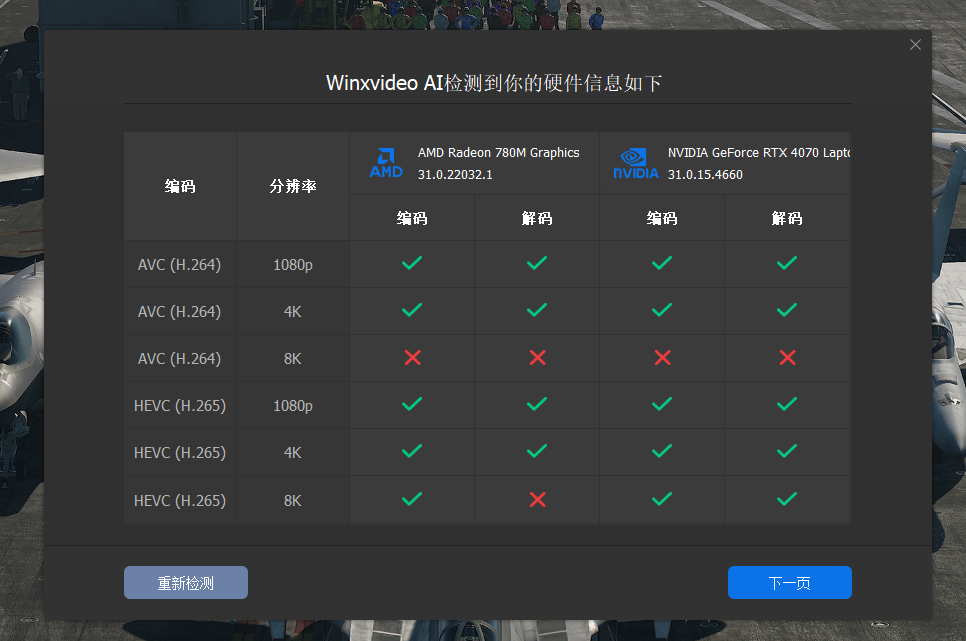Click AMD decode check for HEVC 4K

[537, 451]
